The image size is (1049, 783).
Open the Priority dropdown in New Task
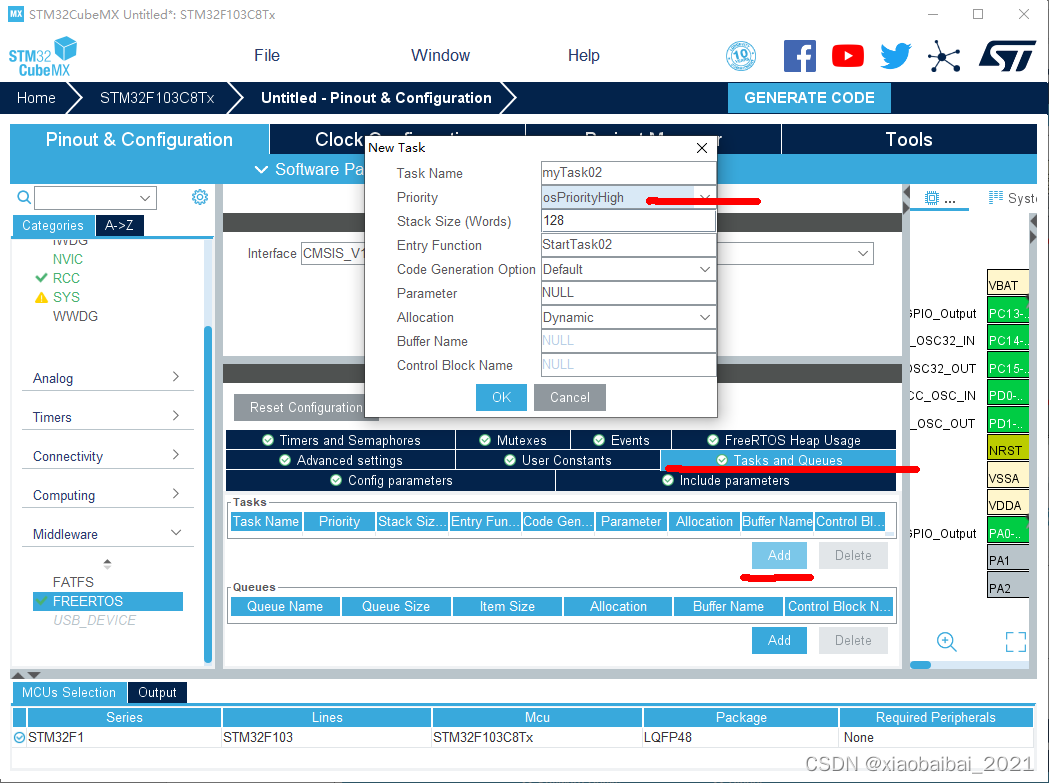tap(704, 197)
